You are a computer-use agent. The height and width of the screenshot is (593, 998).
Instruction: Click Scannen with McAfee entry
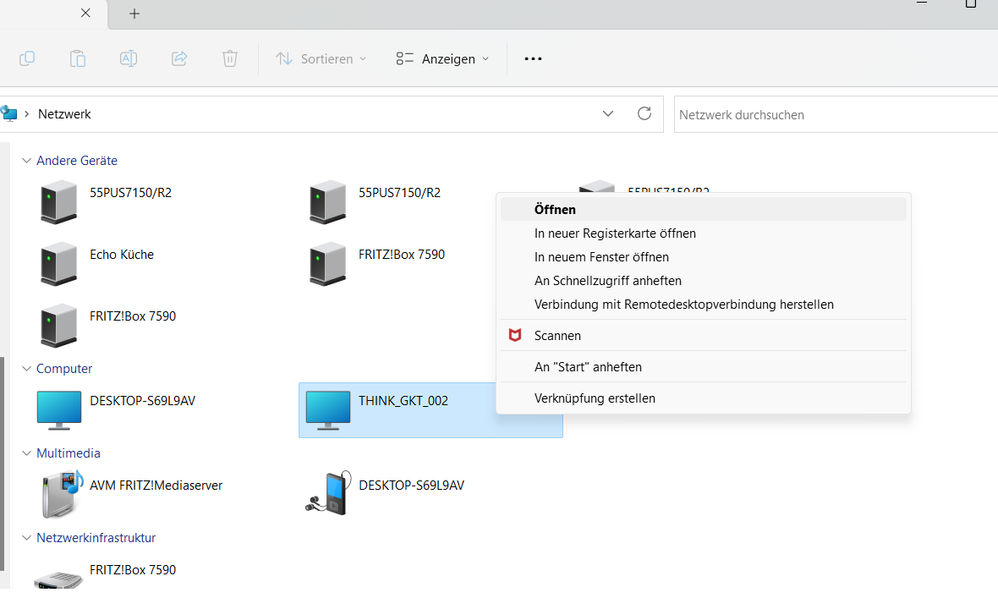point(557,336)
